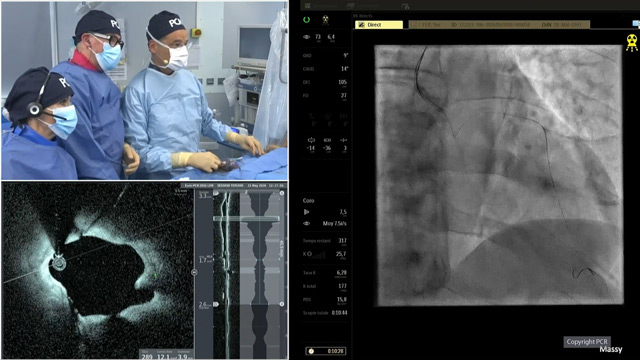Click the blue icon at top right edge
This screenshot has height=360, width=640.
636,24
